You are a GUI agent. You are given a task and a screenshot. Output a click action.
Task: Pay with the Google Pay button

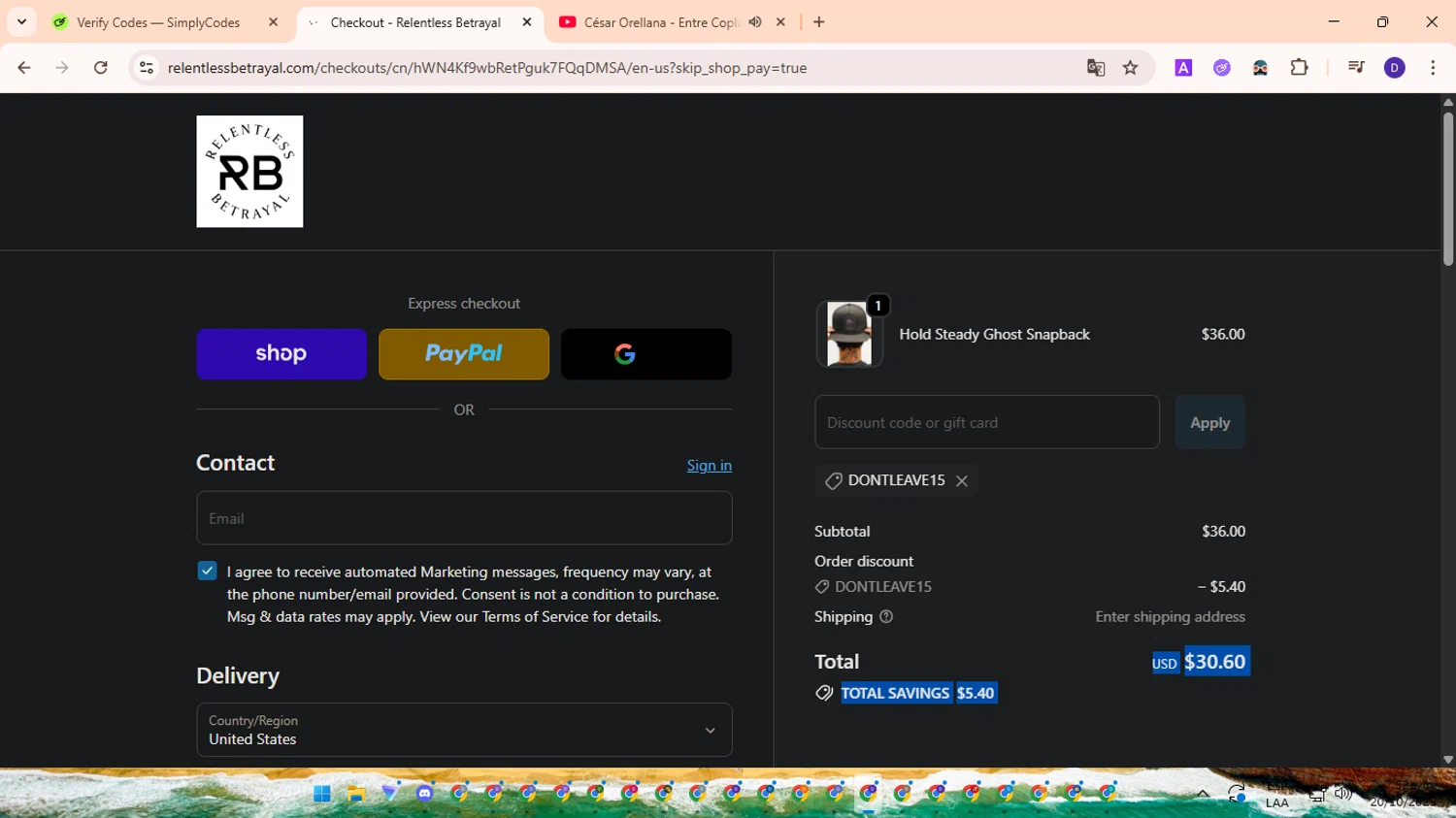(x=646, y=353)
